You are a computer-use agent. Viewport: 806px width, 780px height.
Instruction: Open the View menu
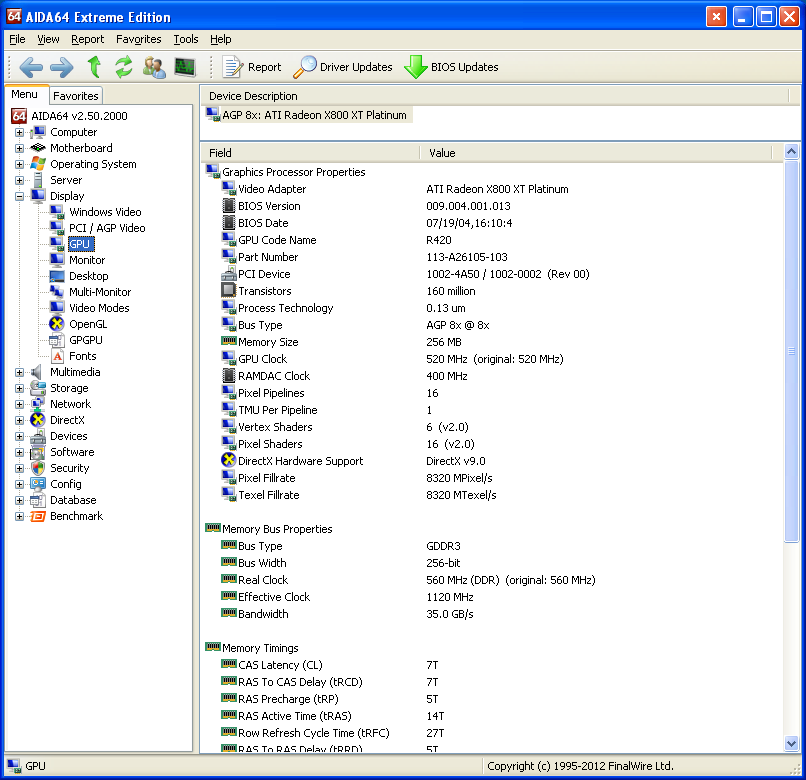(x=48, y=39)
